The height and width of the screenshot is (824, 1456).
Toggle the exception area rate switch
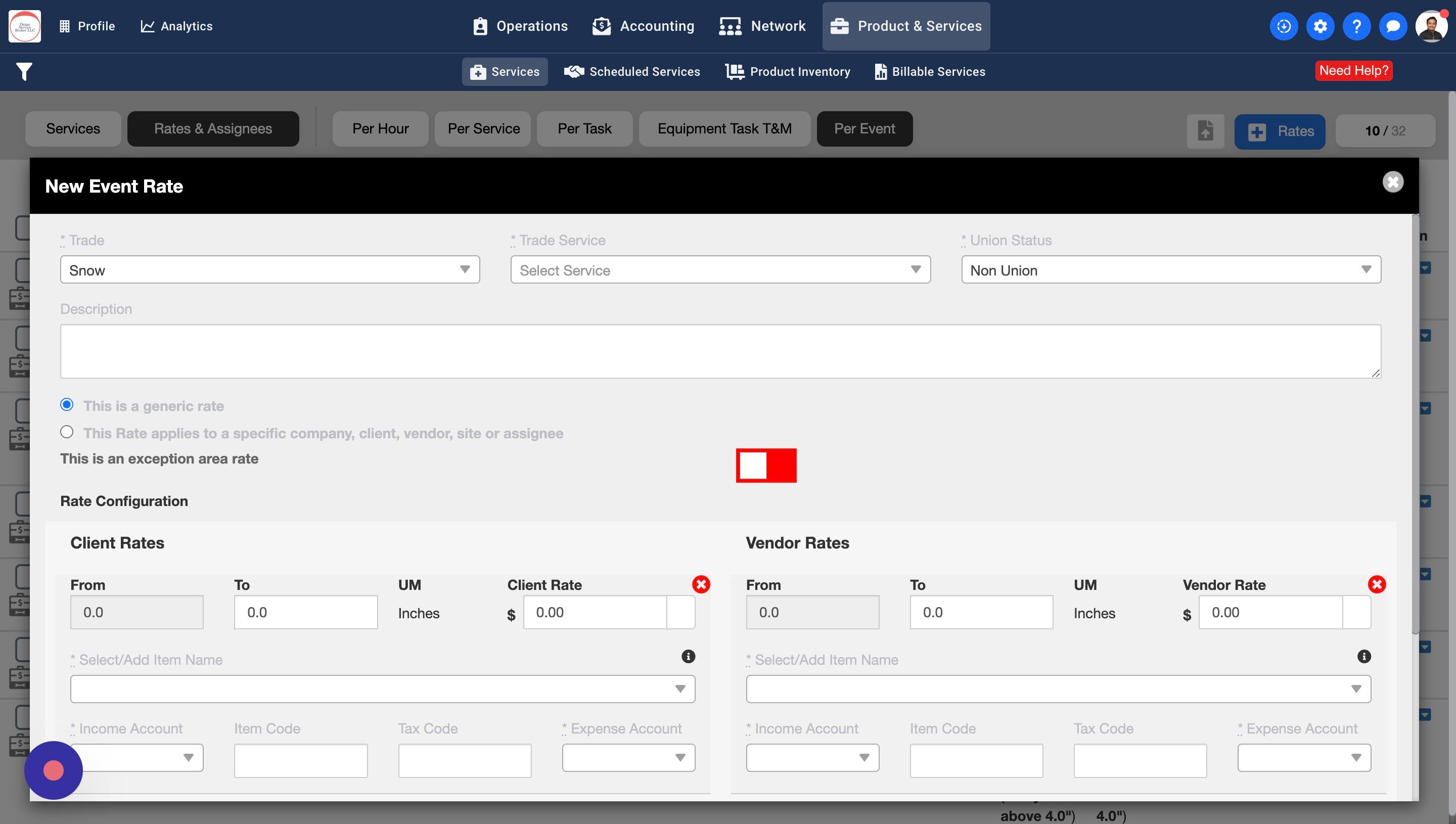(x=765, y=465)
